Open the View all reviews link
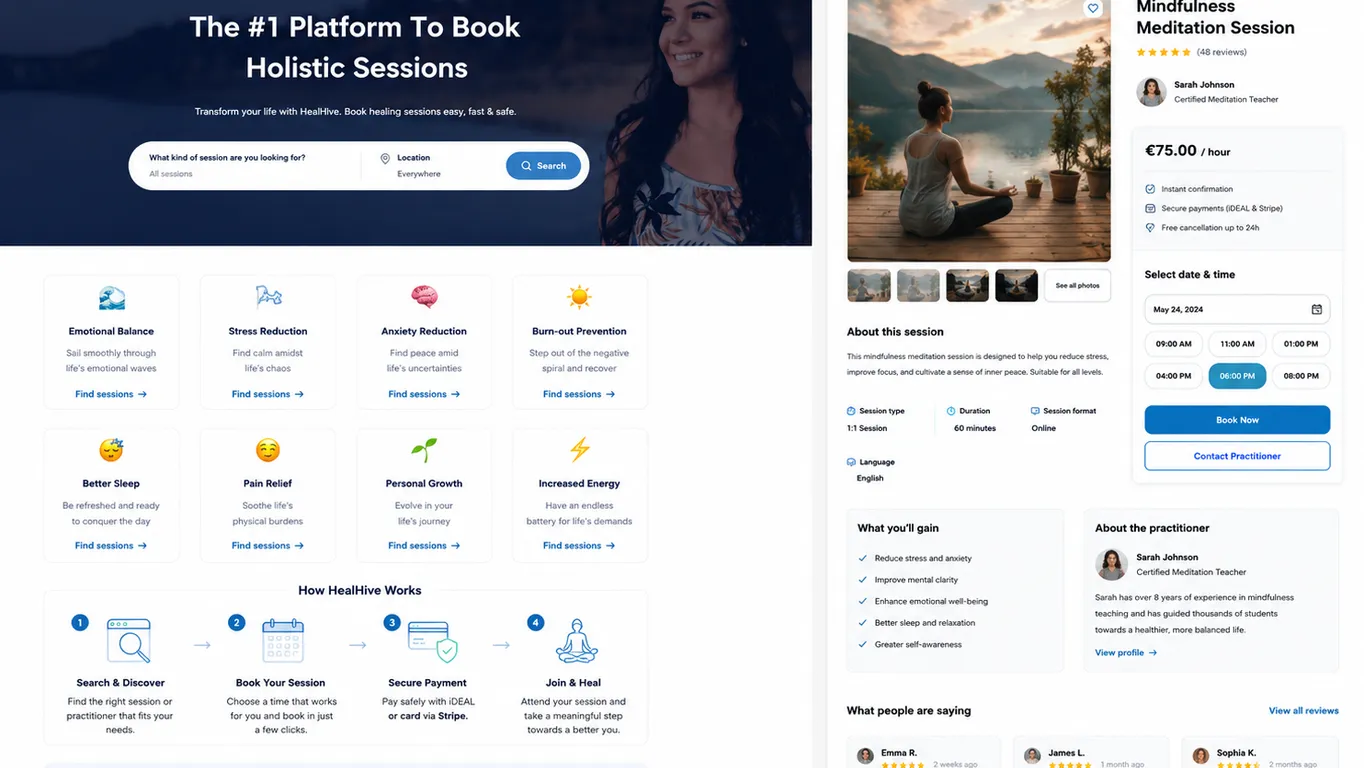Viewport: 1364px width, 768px height. pyautogui.click(x=1303, y=711)
